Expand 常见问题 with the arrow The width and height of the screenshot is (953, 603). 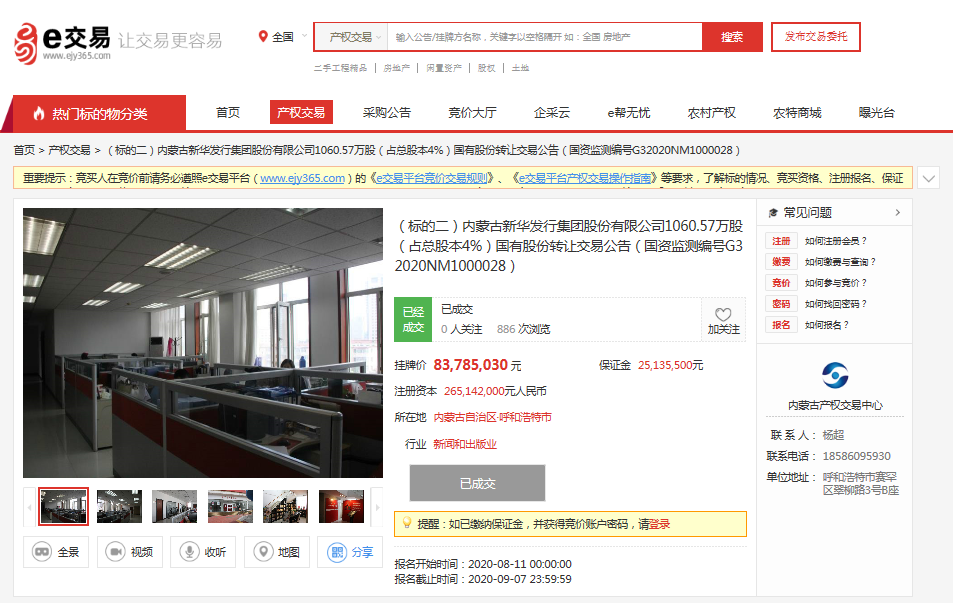tap(898, 212)
